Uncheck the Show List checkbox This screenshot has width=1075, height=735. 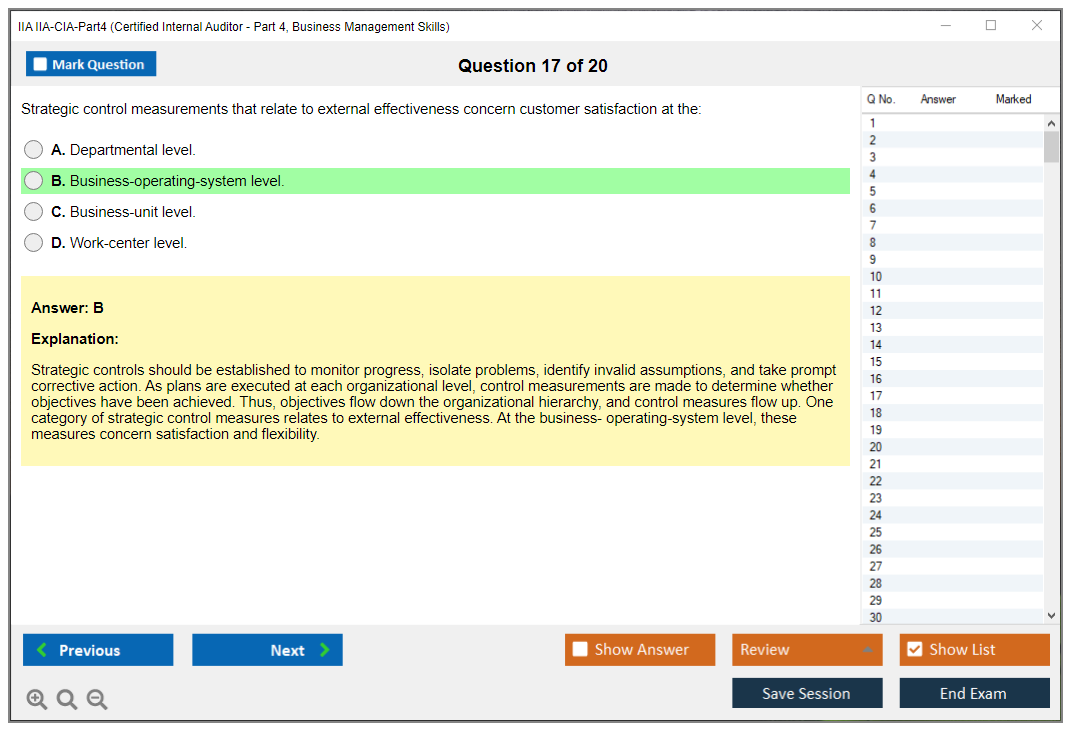(x=915, y=650)
